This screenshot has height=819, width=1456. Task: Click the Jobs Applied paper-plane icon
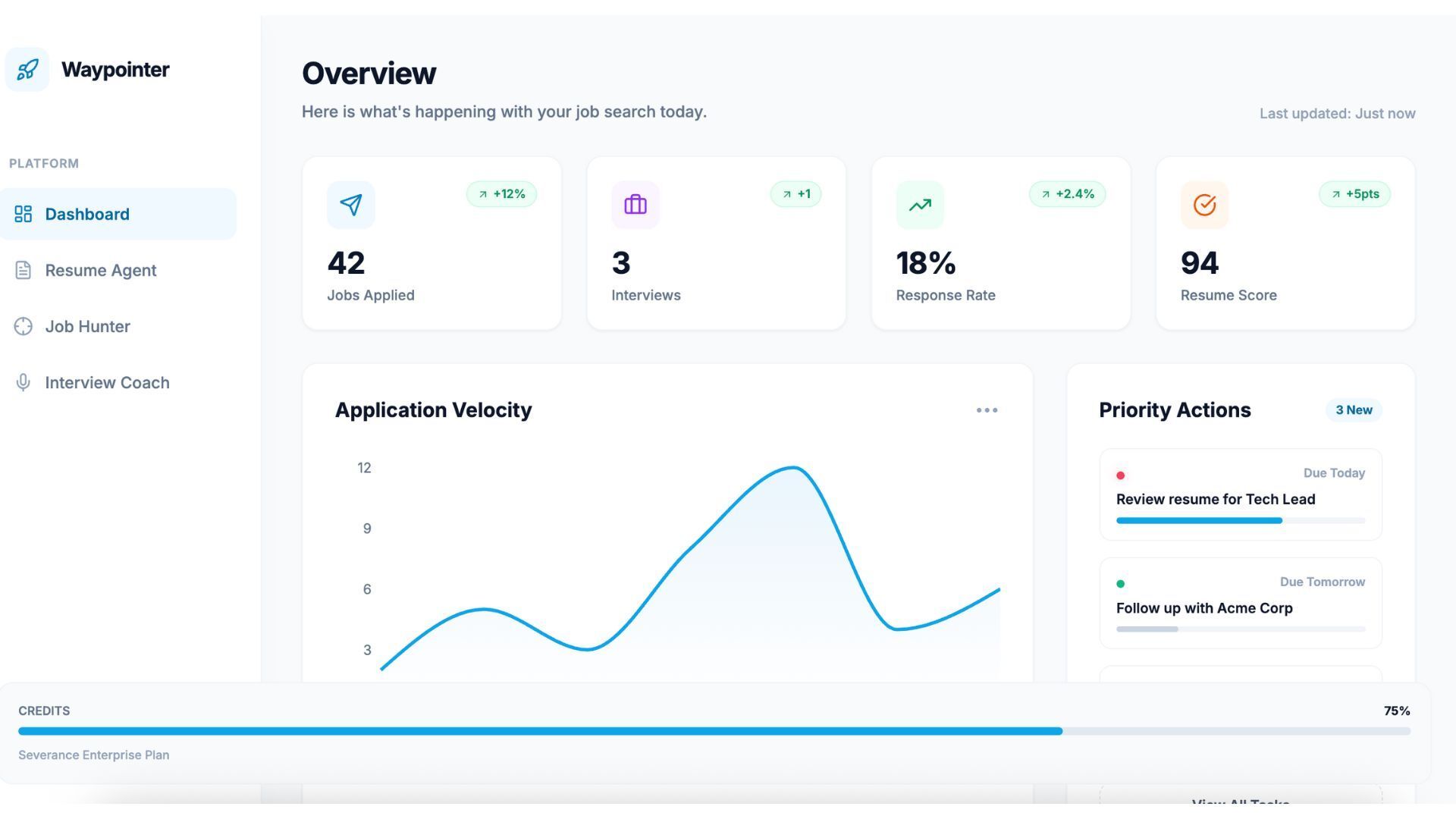[350, 205]
